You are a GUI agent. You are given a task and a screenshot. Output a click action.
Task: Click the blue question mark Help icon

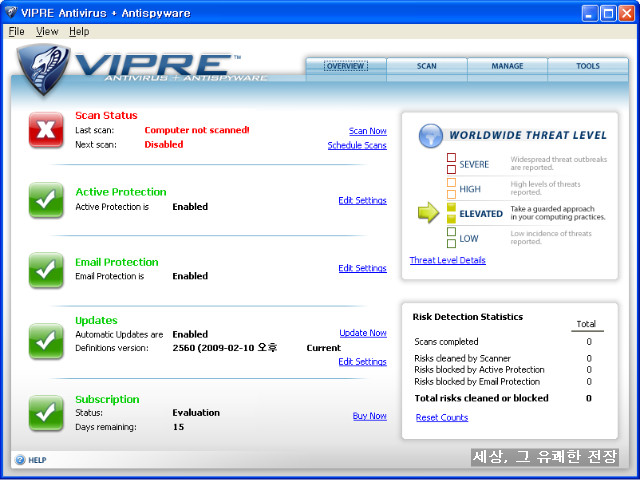point(20,460)
